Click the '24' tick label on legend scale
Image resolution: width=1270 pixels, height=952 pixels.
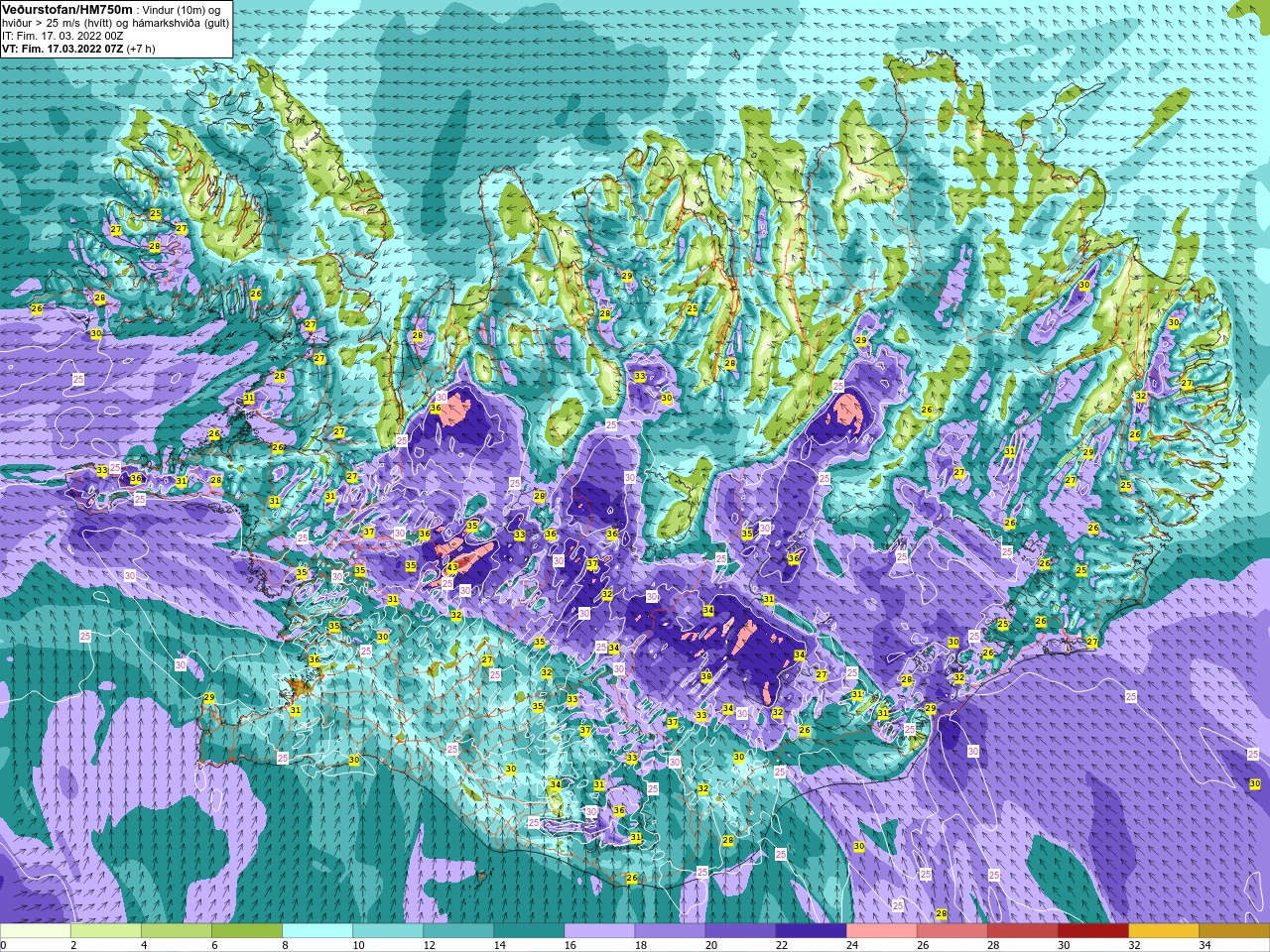[x=851, y=945]
